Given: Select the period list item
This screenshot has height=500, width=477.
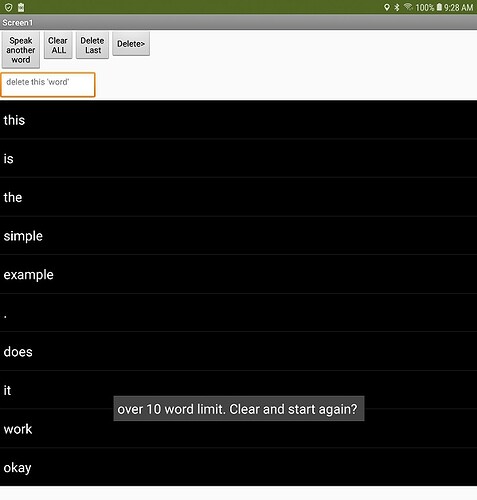Looking at the screenshot, I should pyautogui.click(x=238, y=313).
